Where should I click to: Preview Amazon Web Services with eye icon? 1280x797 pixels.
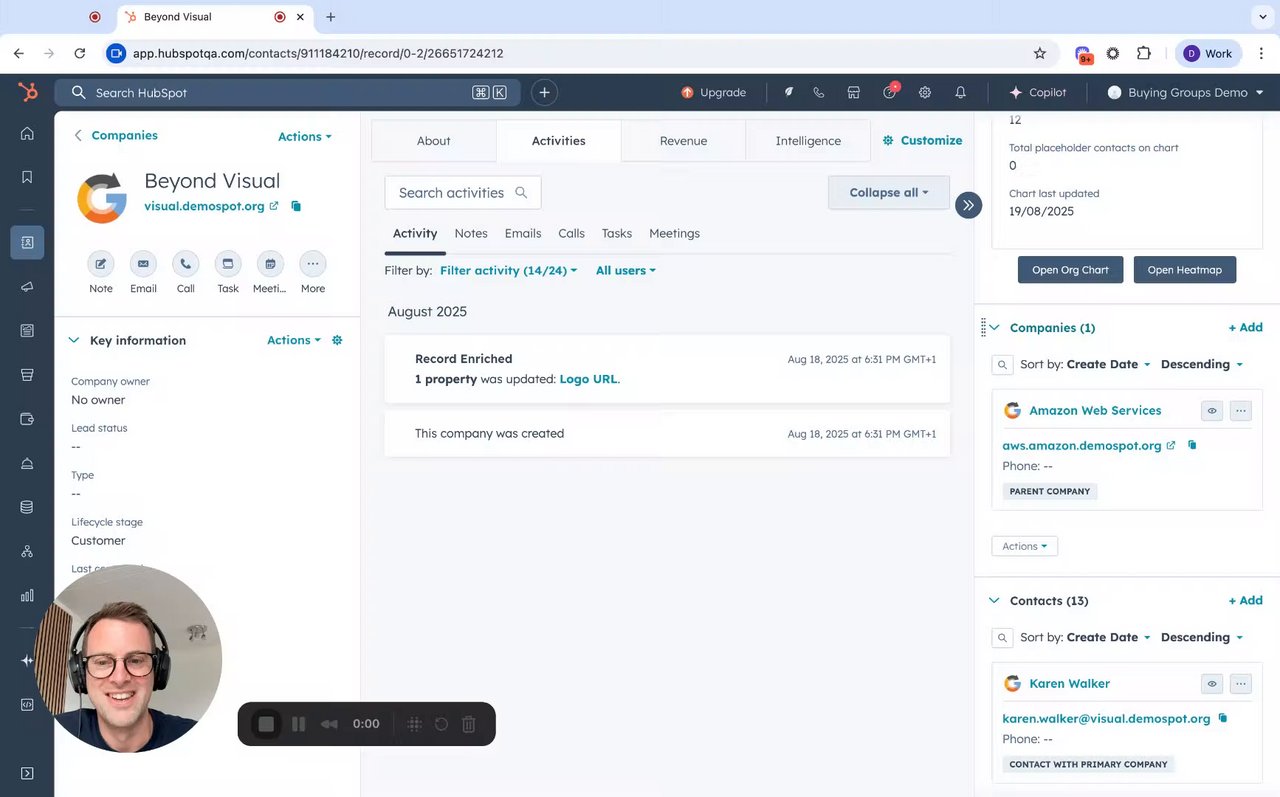(1212, 410)
